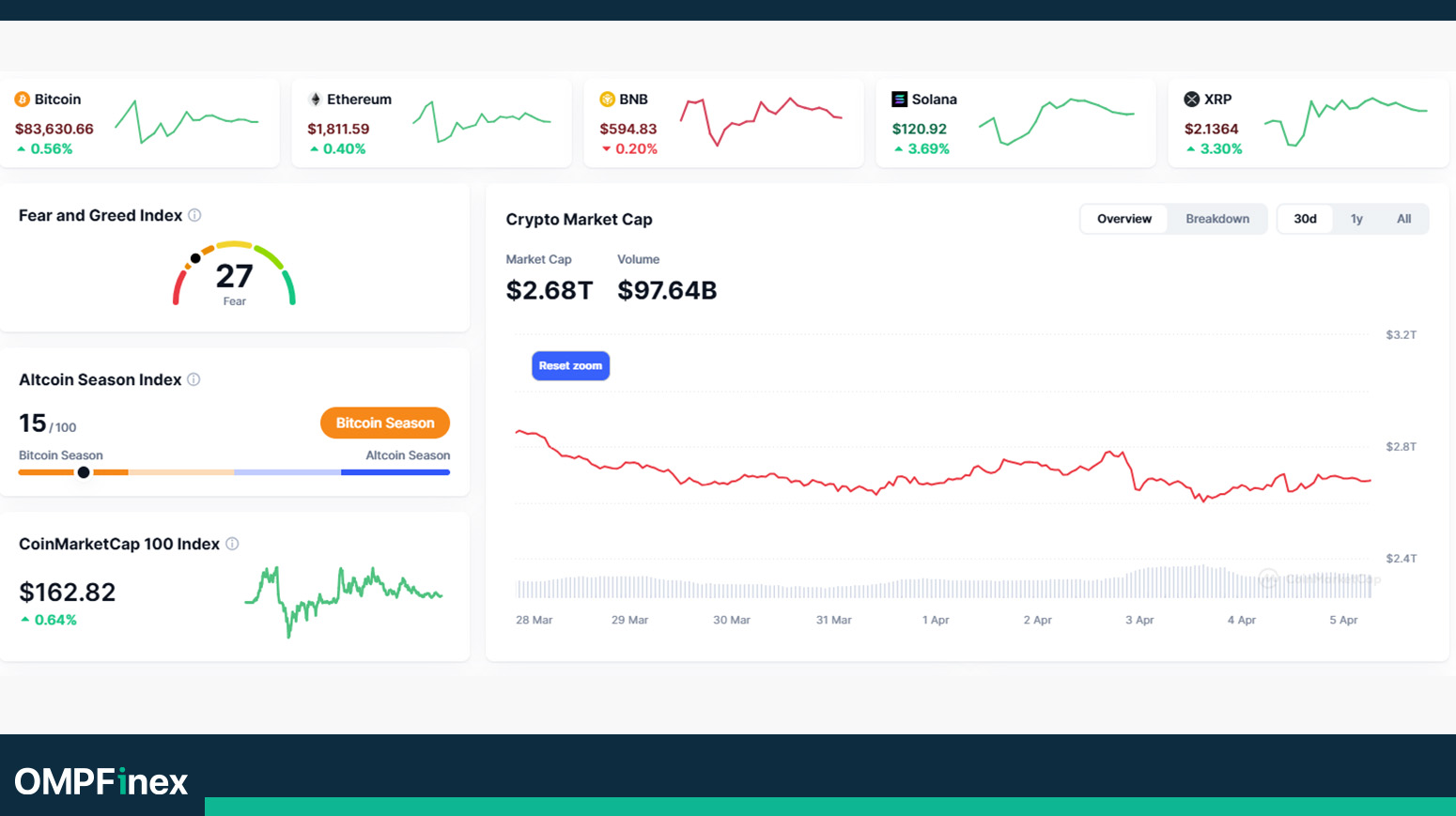
Task: Click the Altcoin Season Index title
Action: [100, 379]
